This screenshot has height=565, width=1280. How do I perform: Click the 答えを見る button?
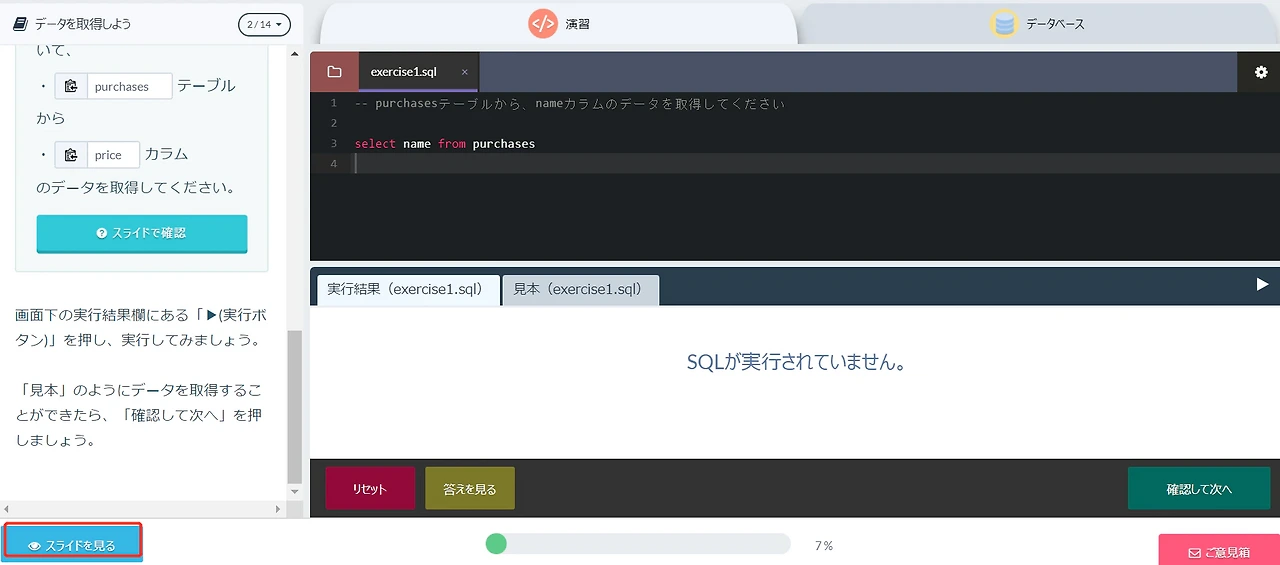pos(469,489)
